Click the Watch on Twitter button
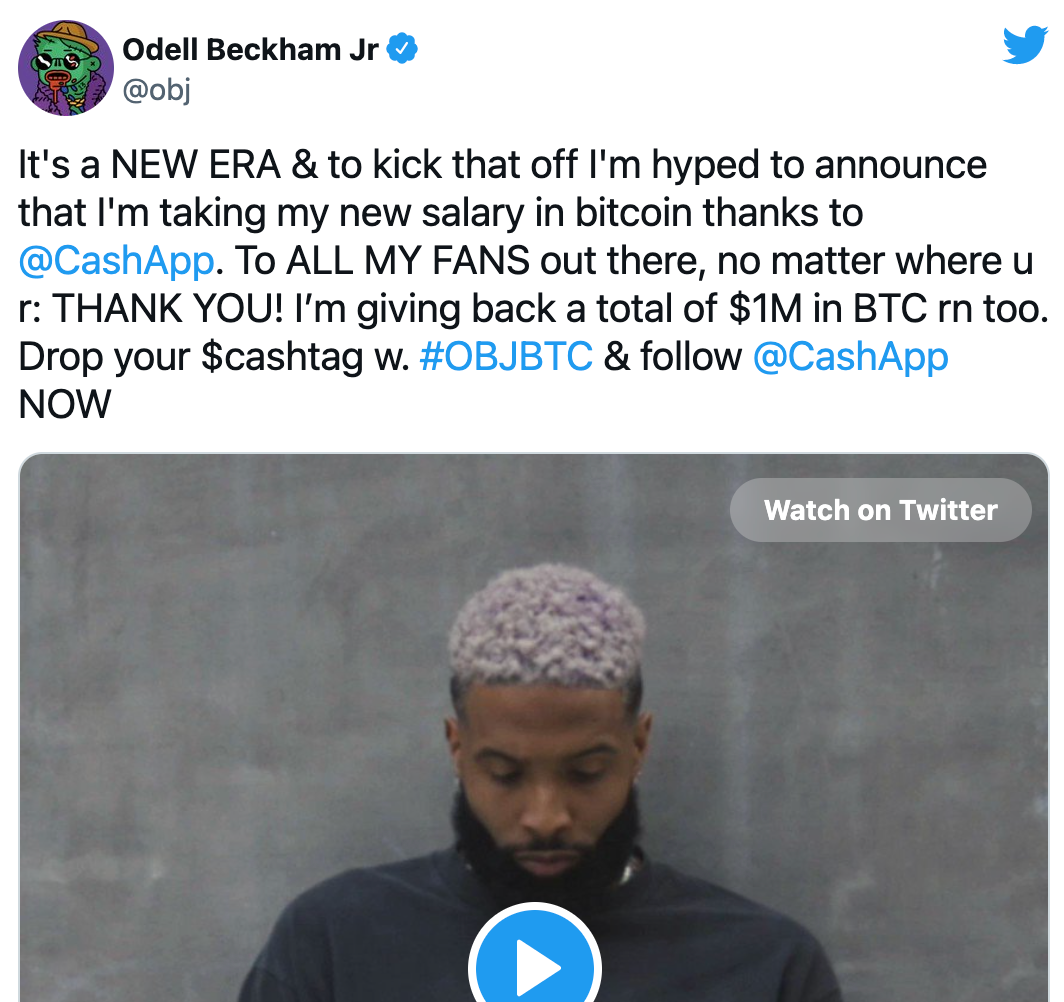 tap(880, 510)
